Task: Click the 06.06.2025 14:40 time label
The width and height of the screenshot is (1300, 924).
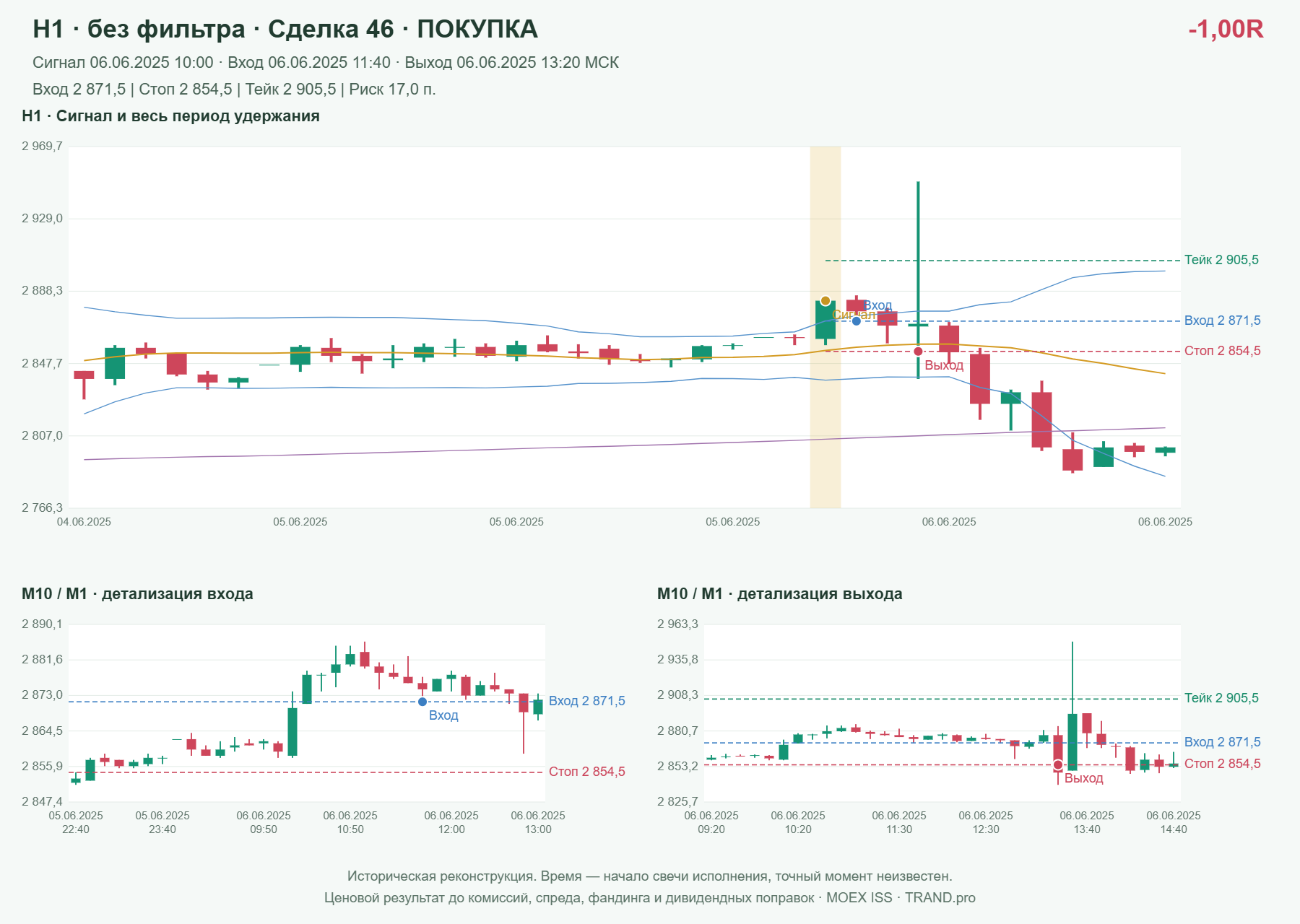Action: [x=1174, y=822]
